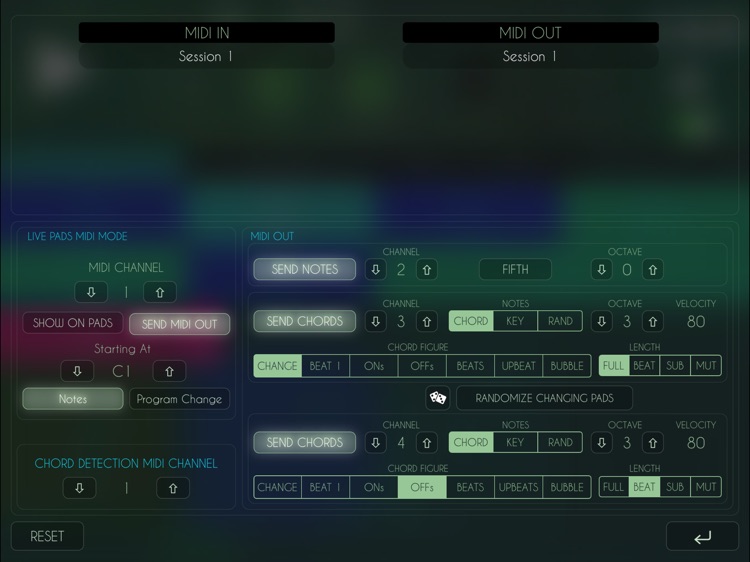This screenshot has width=750, height=562.
Task: Raise Send Notes octave above 0
Action: 653,270
